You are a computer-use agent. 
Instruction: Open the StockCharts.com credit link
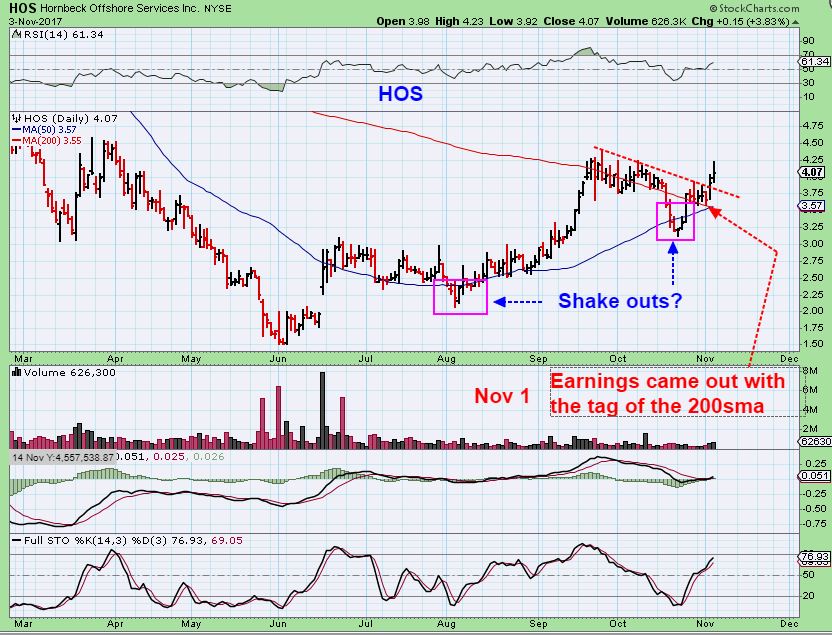[x=754, y=8]
